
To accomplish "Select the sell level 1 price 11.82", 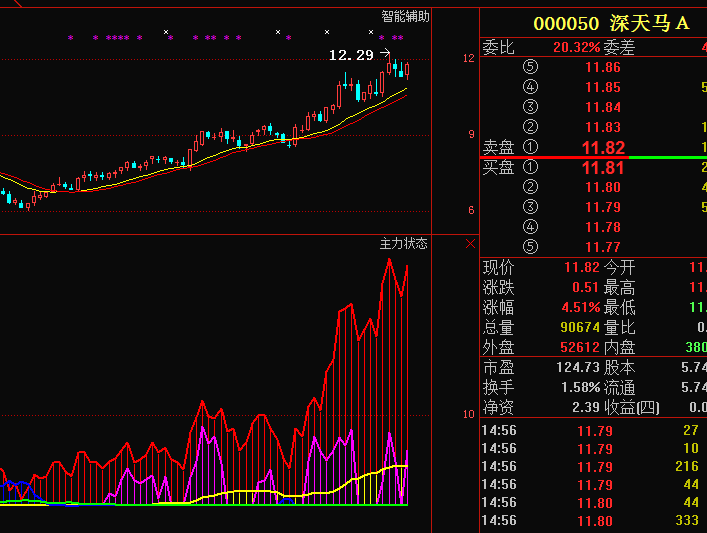I will tap(603, 148).
